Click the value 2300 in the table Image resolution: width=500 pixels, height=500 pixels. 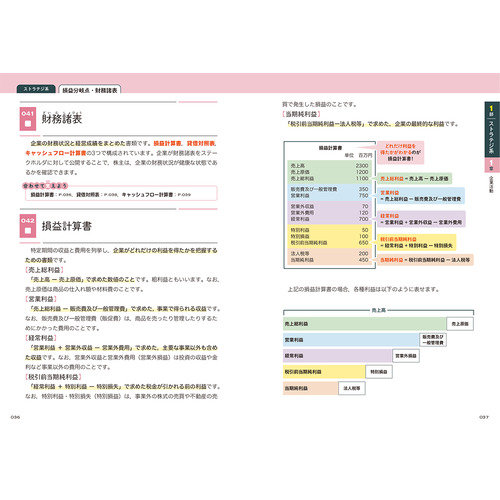pyautogui.click(x=362, y=166)
